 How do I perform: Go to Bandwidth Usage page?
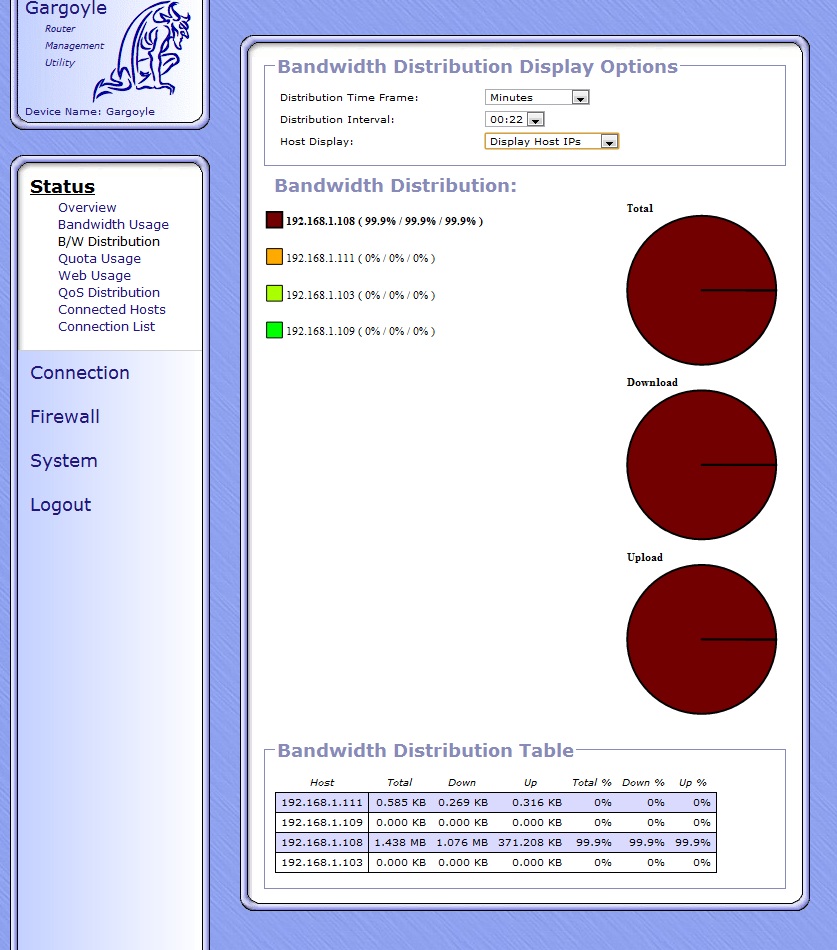(113, 224)
